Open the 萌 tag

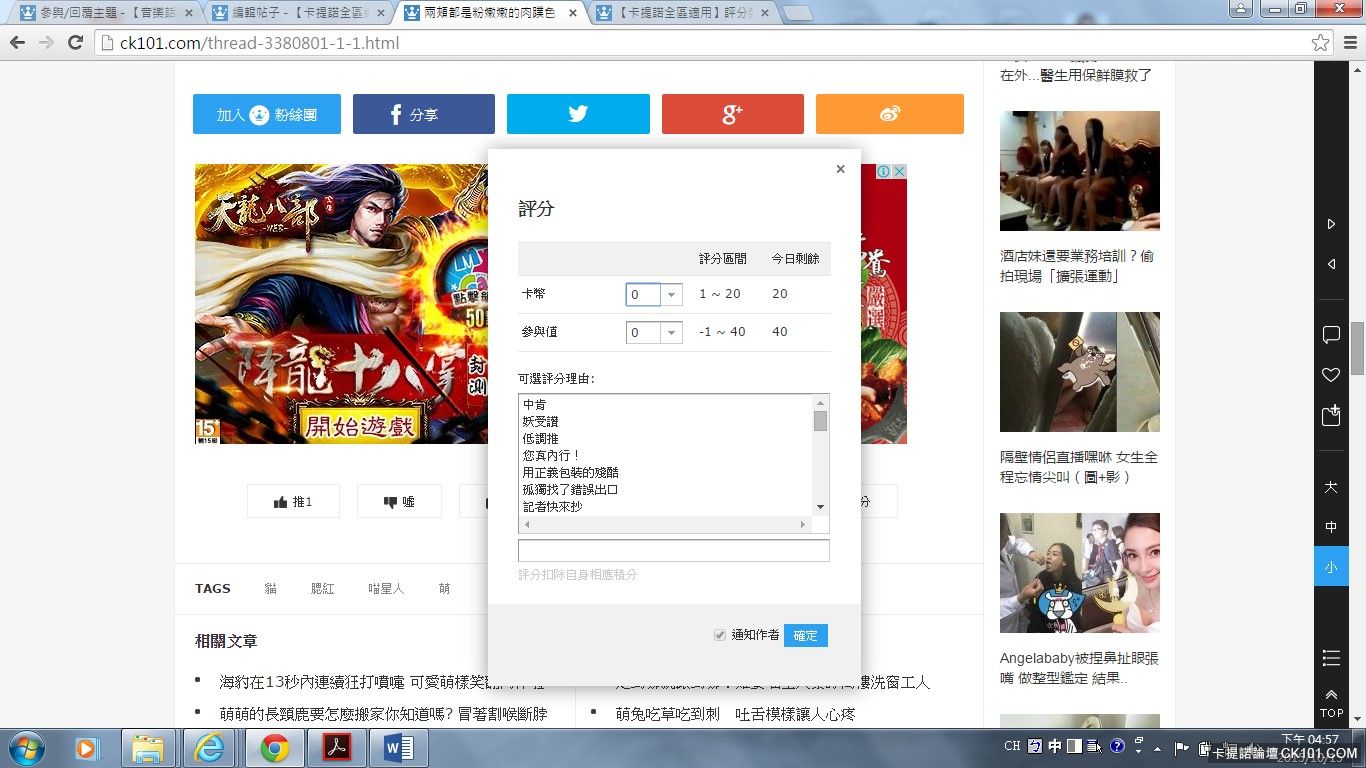pos(444,589)
